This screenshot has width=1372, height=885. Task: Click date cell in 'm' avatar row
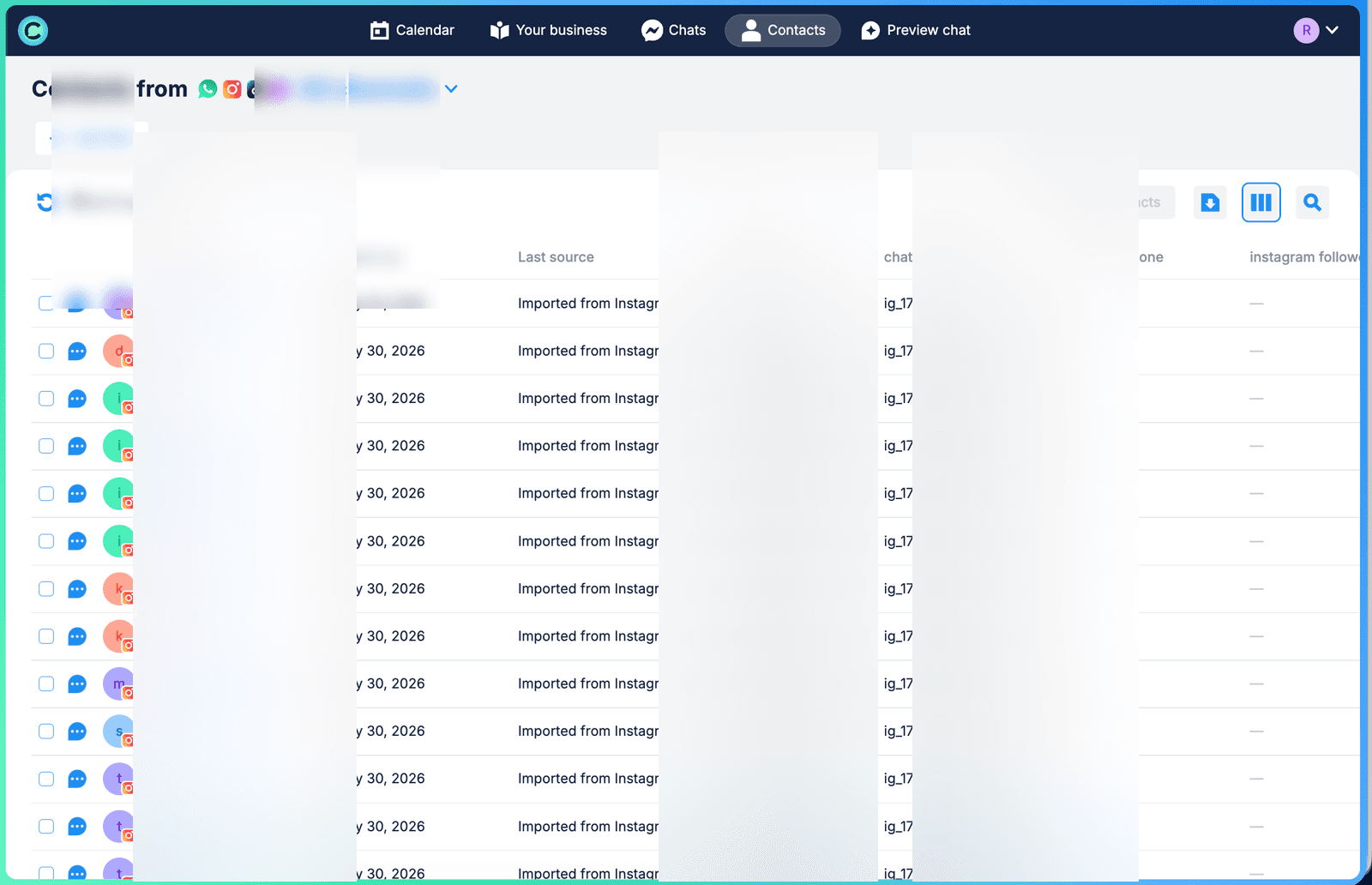(x=391, y=683)
